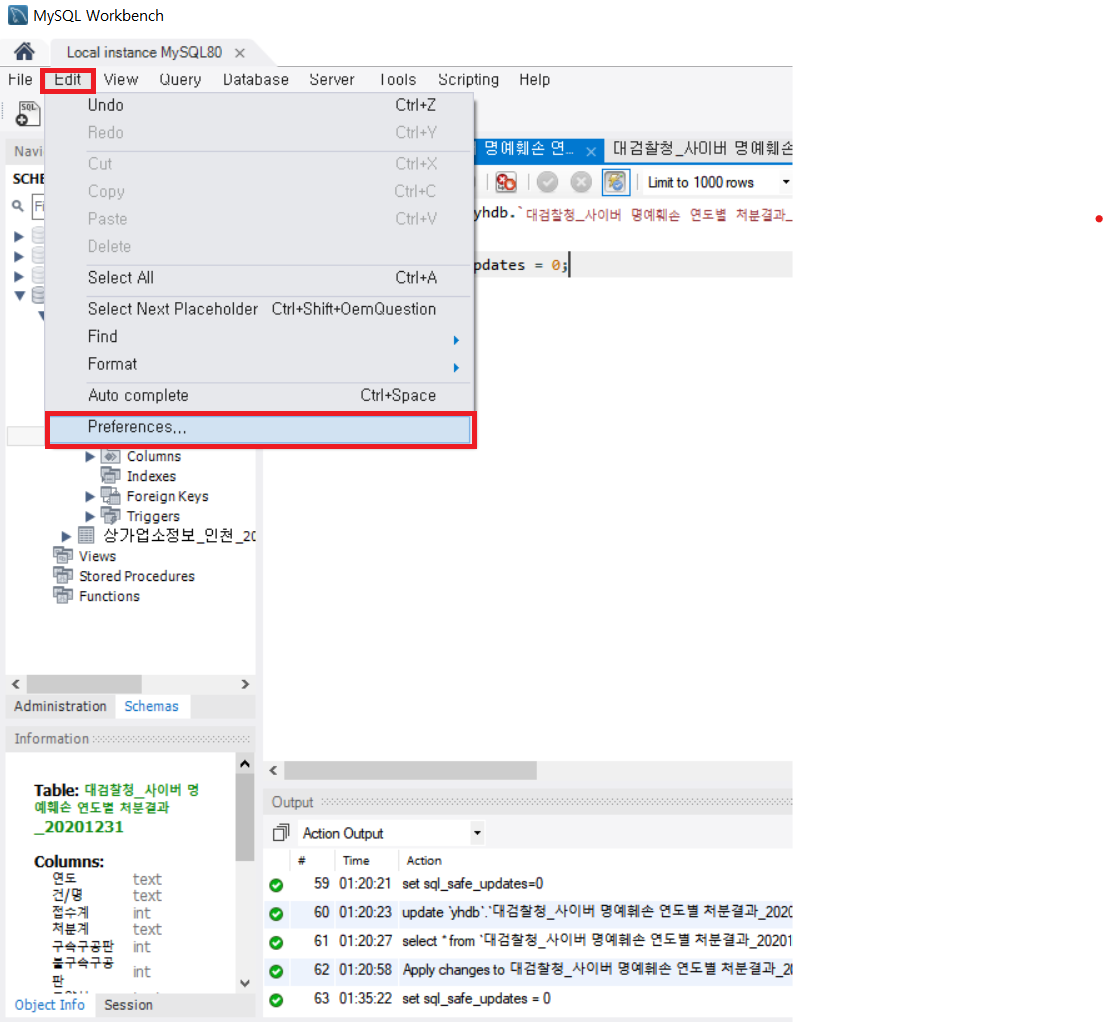
Task: Click the commit checkmark icon
Action: click(x=547, y=182)
